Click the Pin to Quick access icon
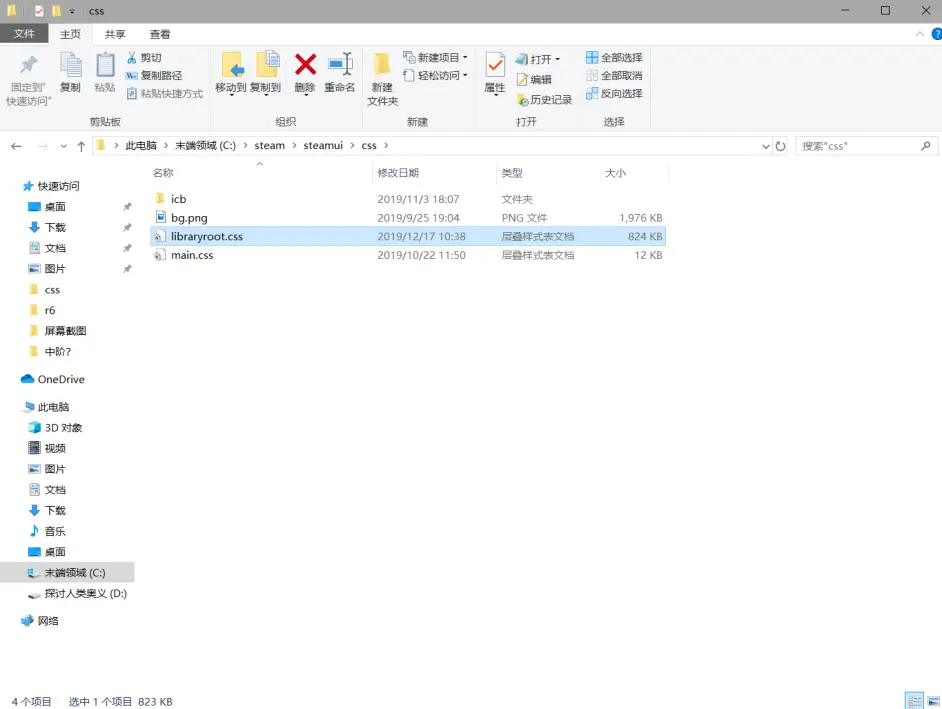Image resolution: width=942 pixels, height=709 pixels. tap(28, 65)
